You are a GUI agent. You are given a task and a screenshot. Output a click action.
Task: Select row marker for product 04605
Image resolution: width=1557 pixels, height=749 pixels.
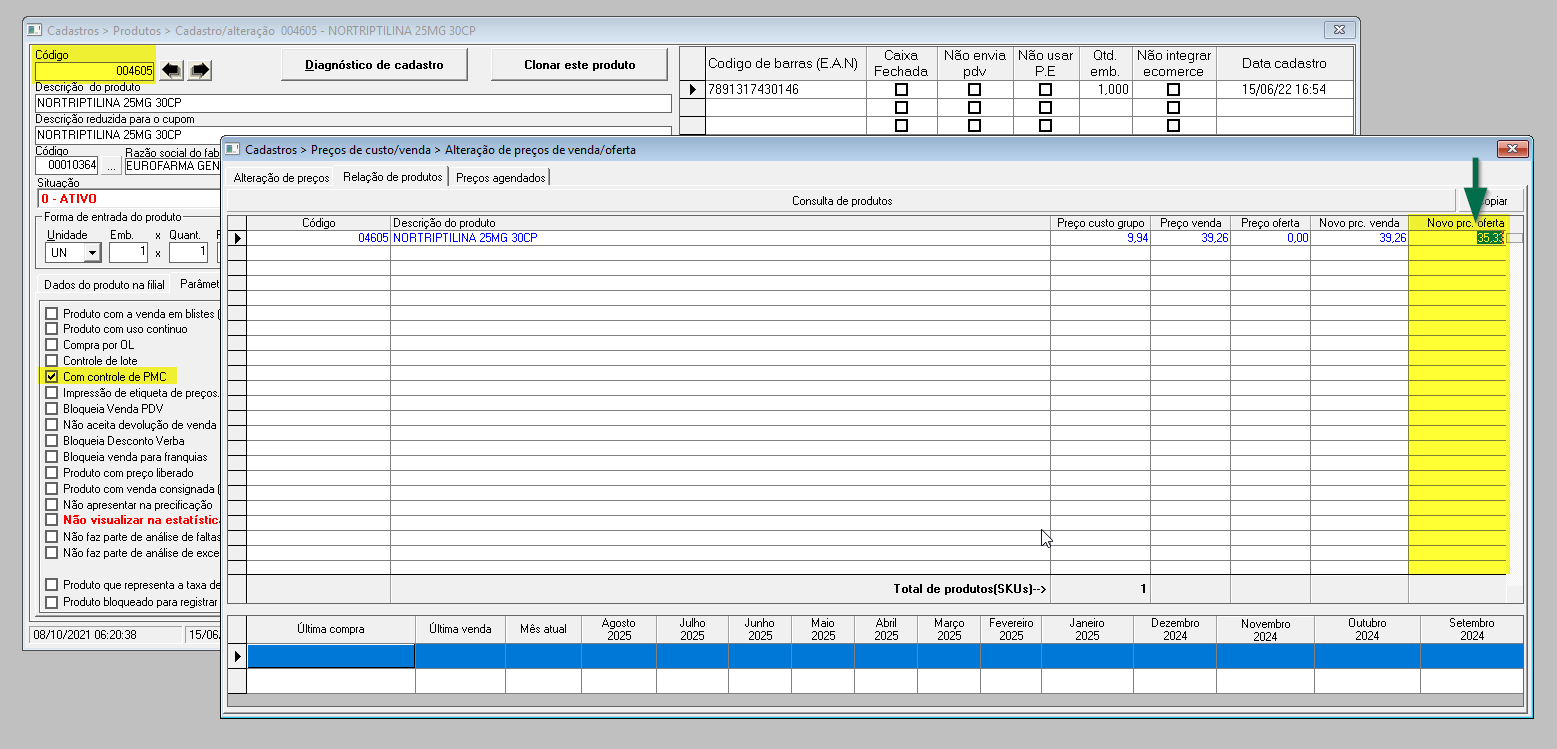(x=237, y=238)
